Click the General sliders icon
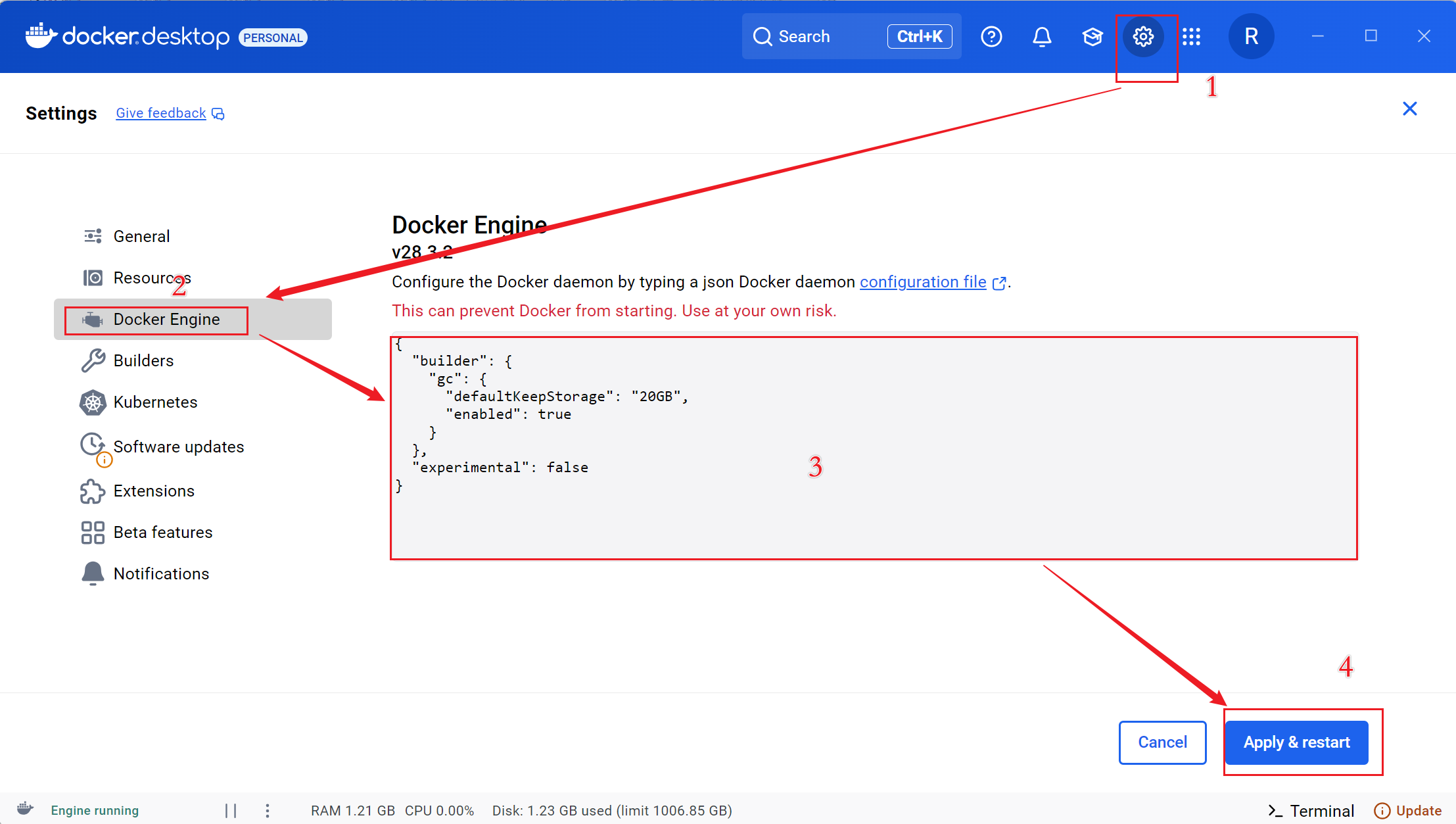 93,236
